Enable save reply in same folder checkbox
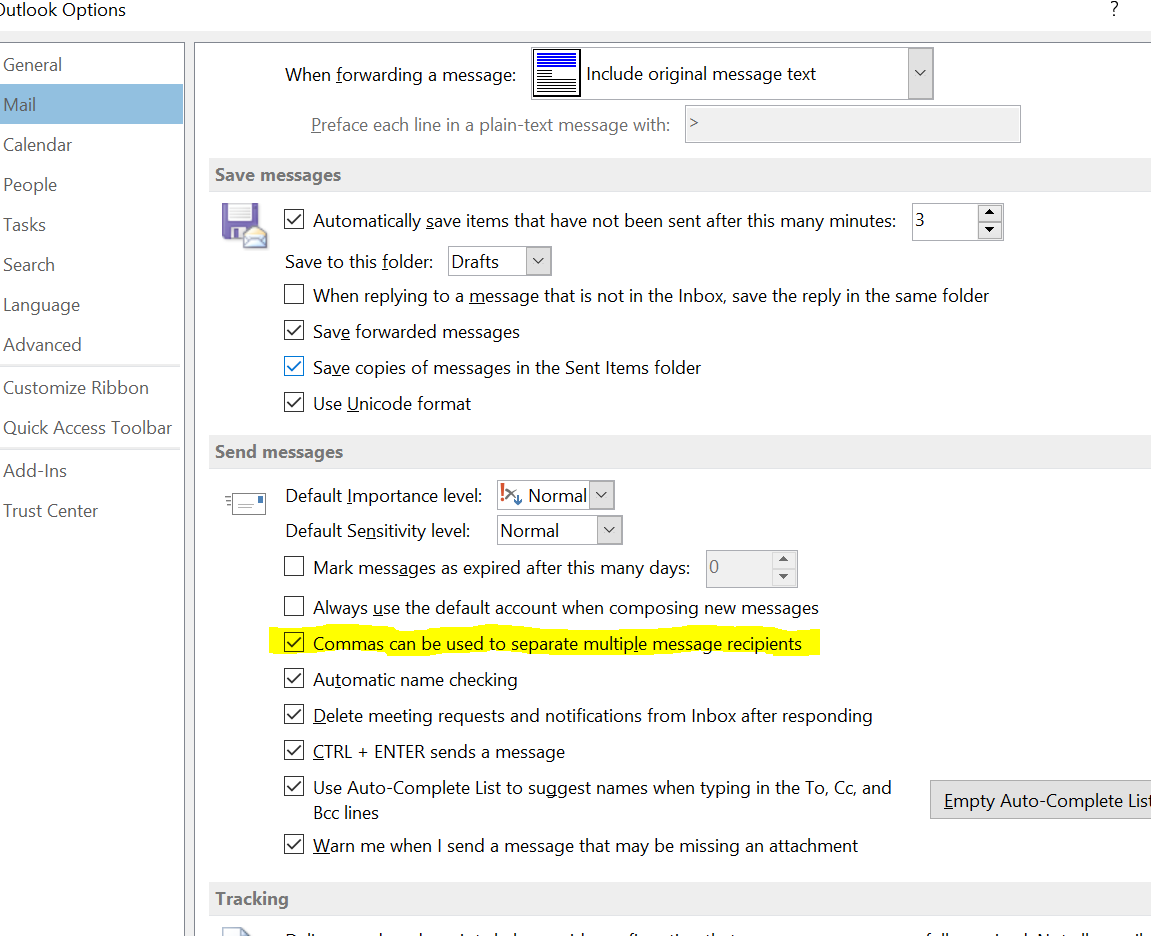The width and height of the screenshot is (1151, 936). tap(294, 294)
